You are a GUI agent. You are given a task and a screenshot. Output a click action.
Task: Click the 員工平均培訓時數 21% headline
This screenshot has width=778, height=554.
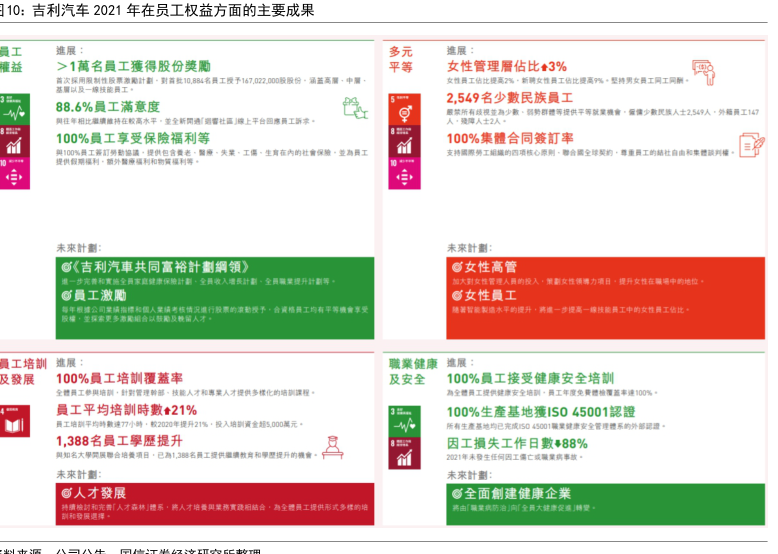coord(126,410)
